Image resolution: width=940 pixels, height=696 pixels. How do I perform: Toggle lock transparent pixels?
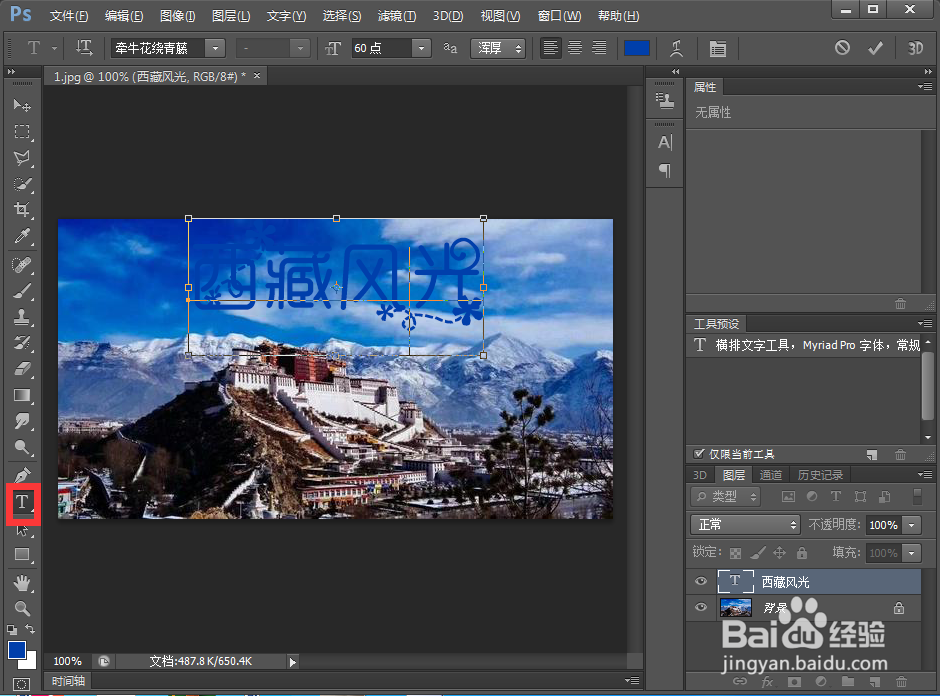pos(736,553)
